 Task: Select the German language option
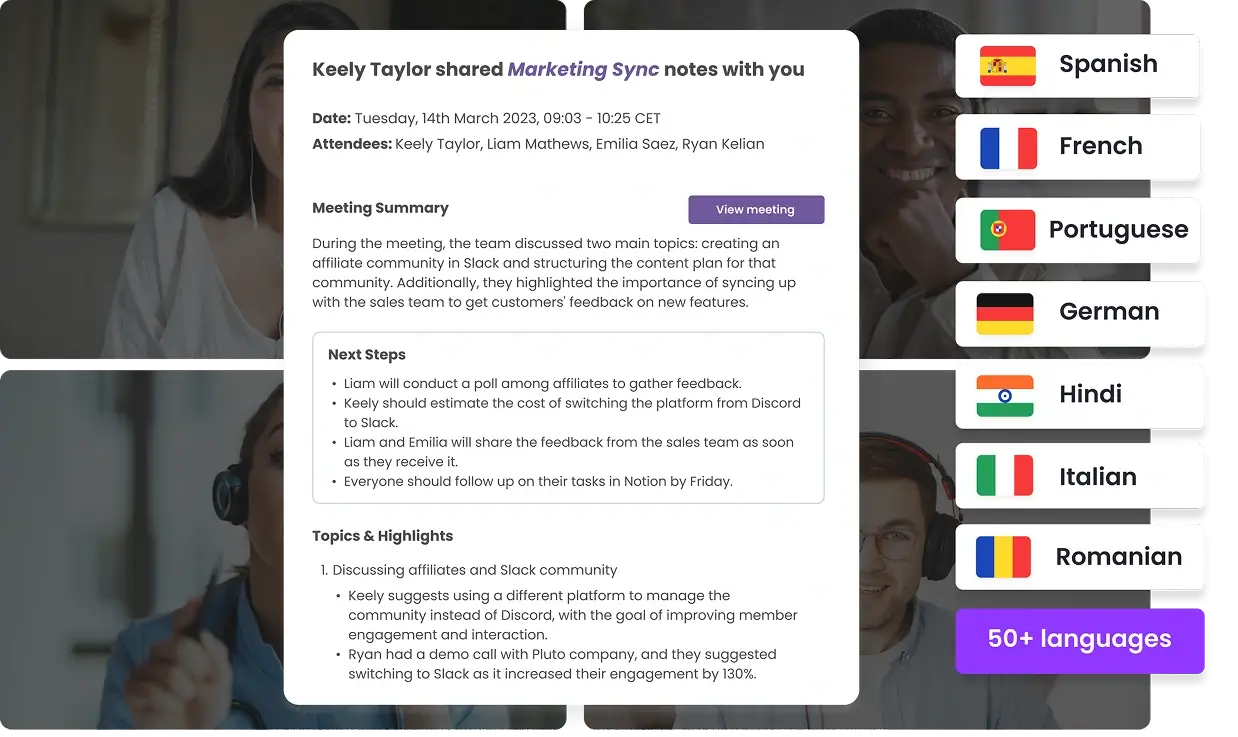pos(1080,313)
